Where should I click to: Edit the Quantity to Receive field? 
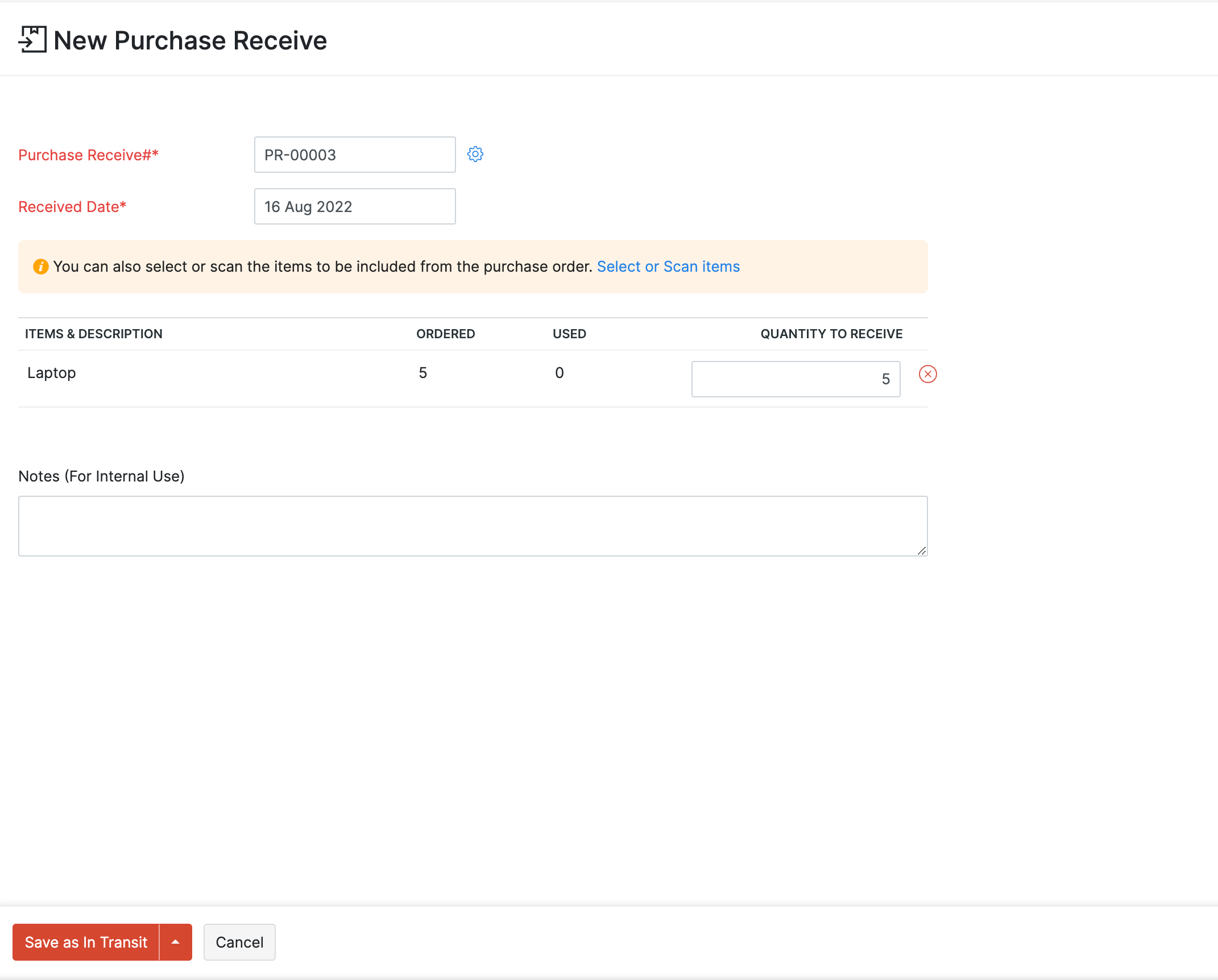tap(796, 379)
